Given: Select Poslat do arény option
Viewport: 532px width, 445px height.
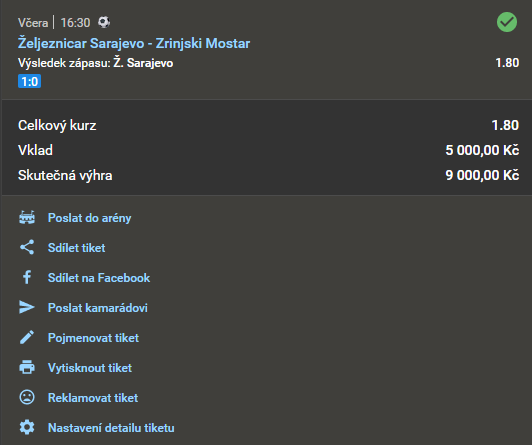Looking at the screenshot, I should click(89, 218).
